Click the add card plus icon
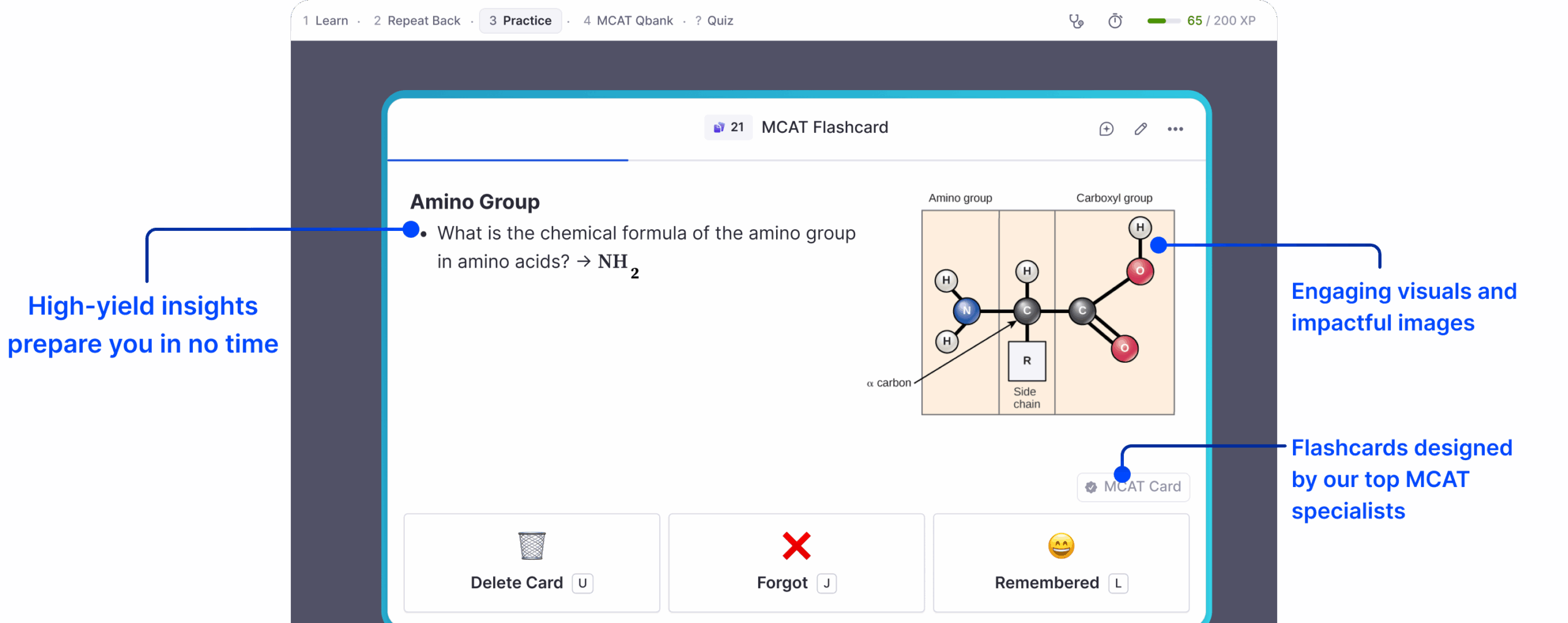 point(1106,129)
